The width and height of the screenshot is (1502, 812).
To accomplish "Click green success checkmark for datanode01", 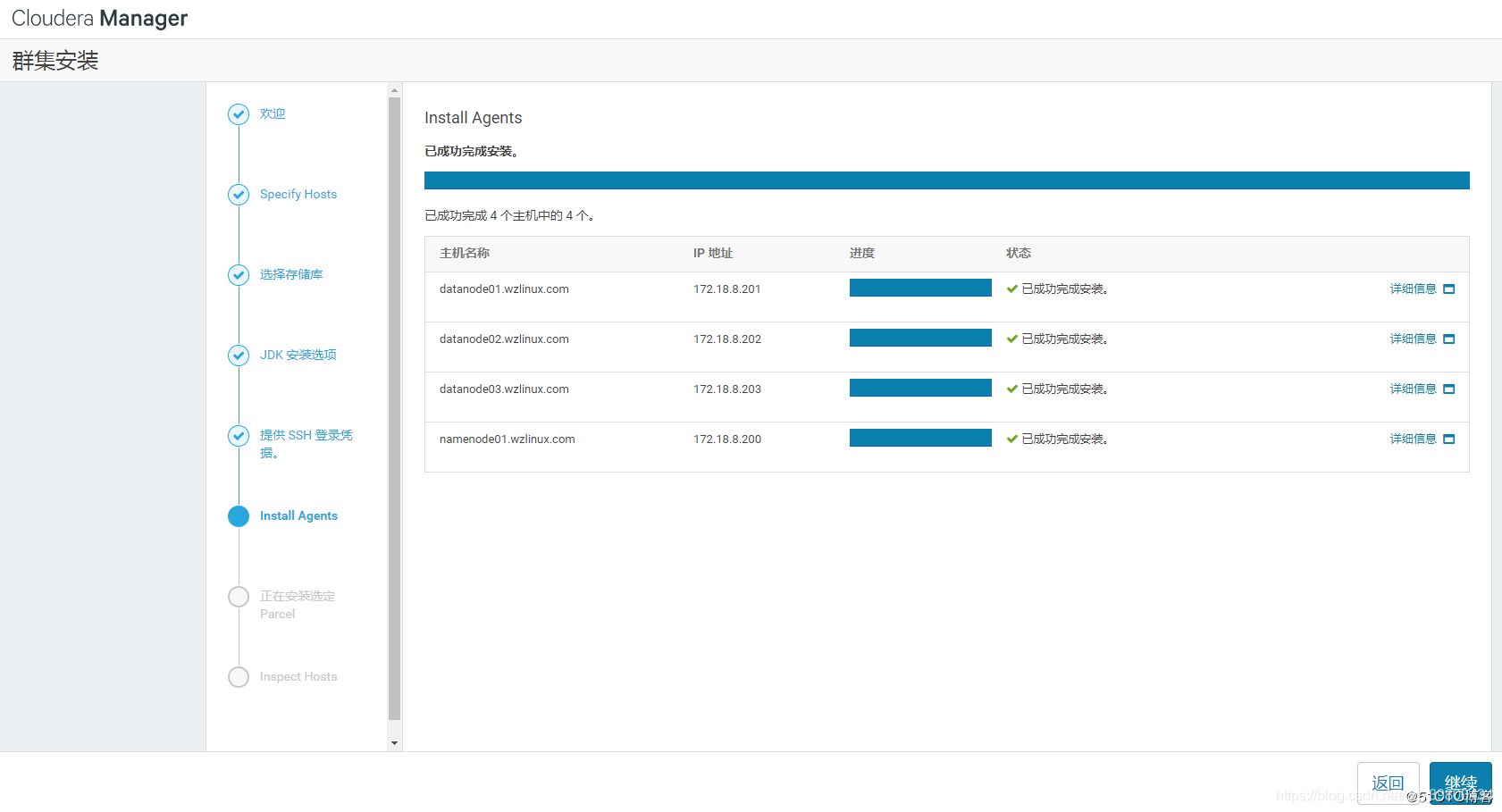I will pyautogui.click(x=1012, y=289).
